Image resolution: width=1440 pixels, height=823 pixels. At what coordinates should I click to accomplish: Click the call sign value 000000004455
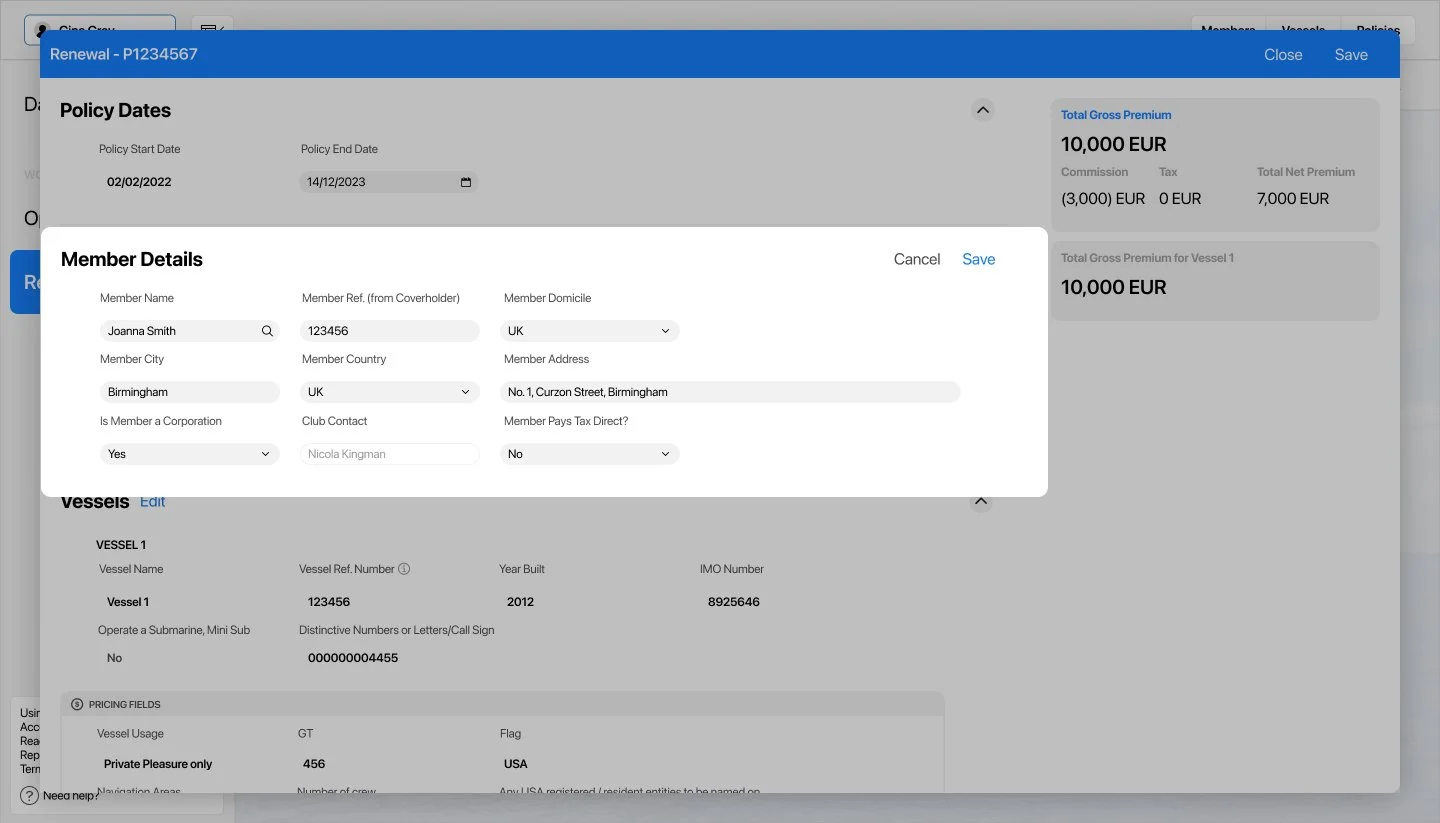(353, 658)
